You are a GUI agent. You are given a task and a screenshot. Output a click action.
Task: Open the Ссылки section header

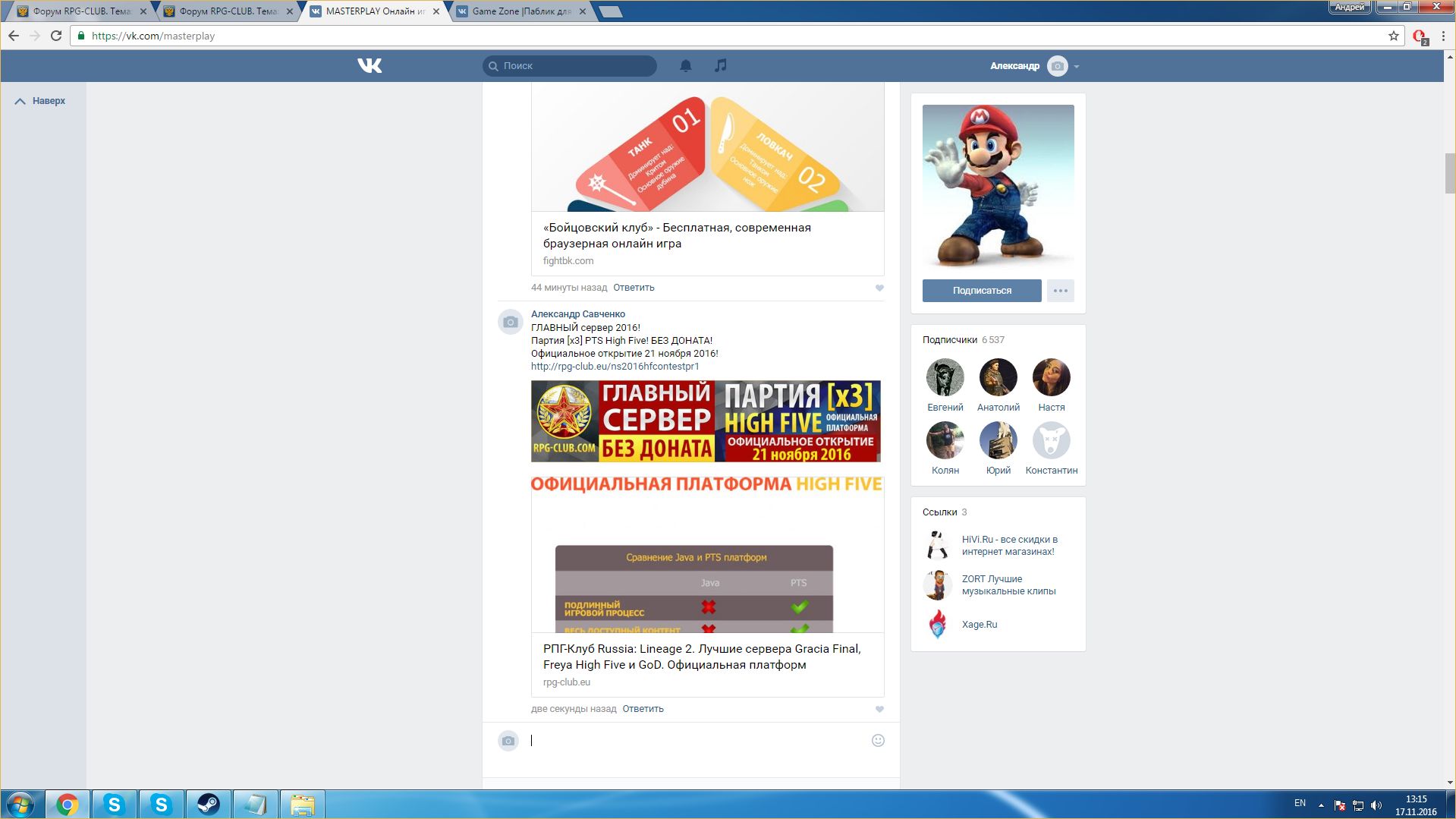point(945,512)
